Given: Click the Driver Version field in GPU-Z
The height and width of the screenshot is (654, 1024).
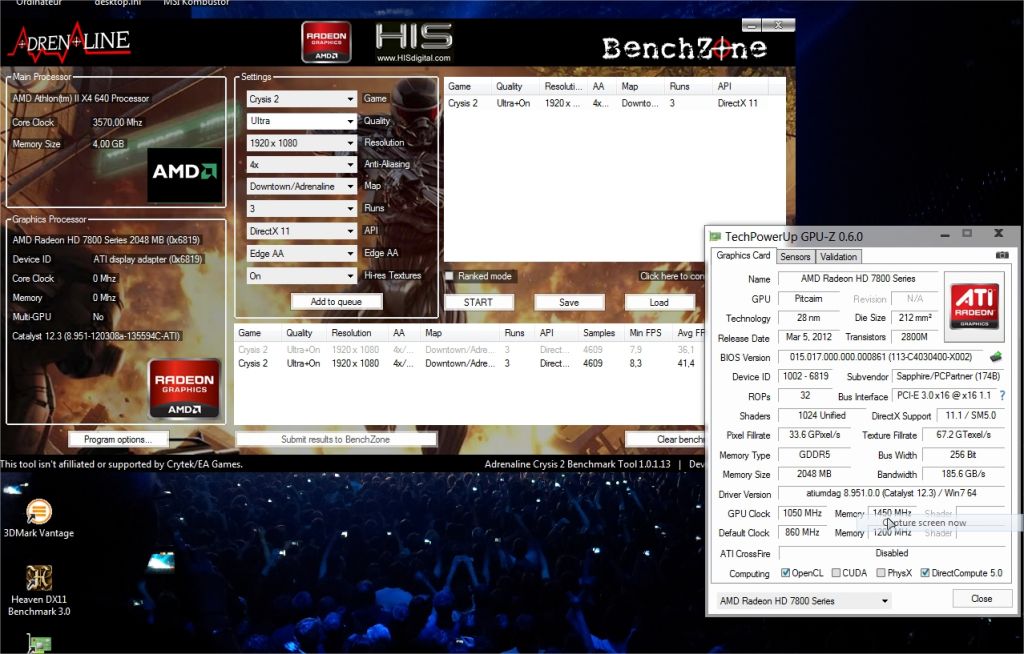Looking at the screenshot, I should pyautogui.click(x=891, y=493).
